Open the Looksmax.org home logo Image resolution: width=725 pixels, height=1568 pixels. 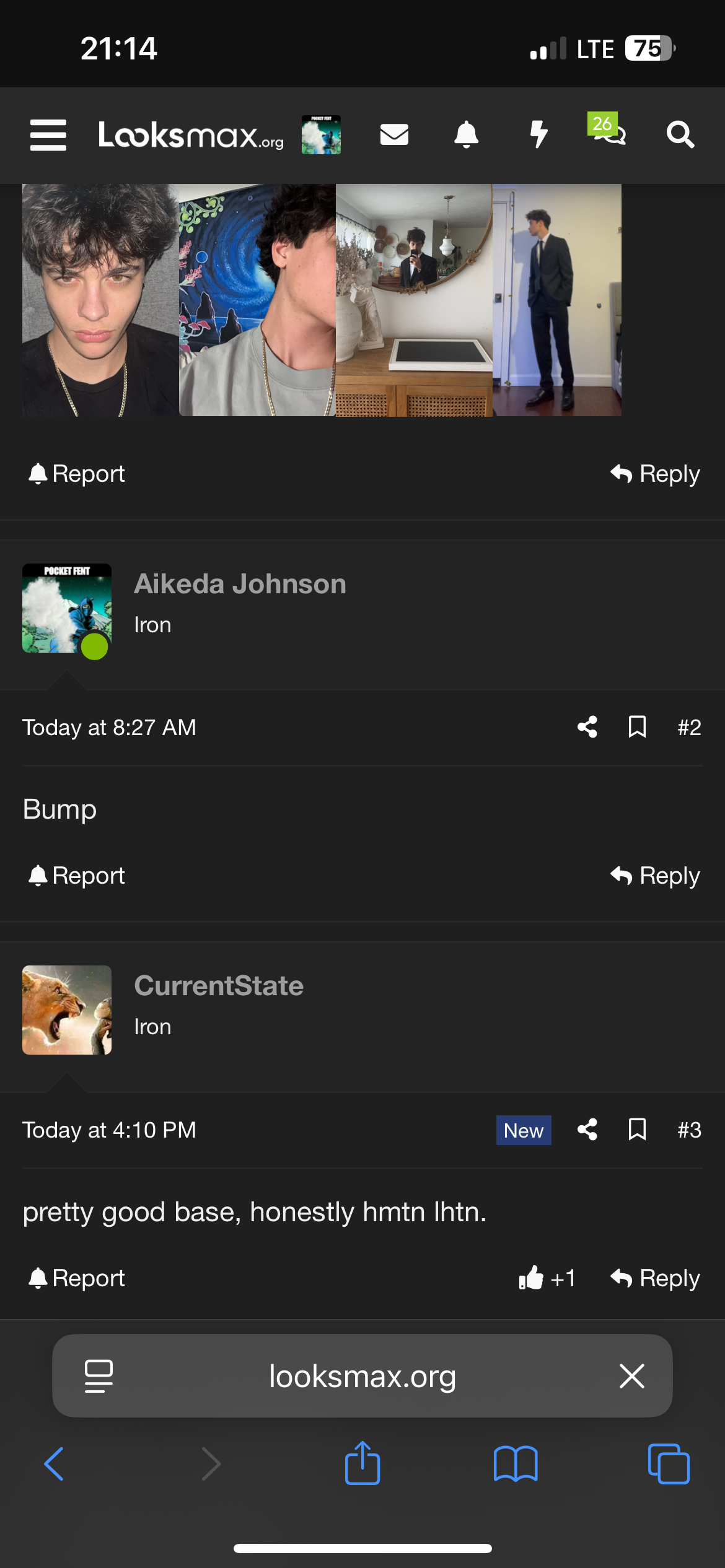click(x=191, y=135)
